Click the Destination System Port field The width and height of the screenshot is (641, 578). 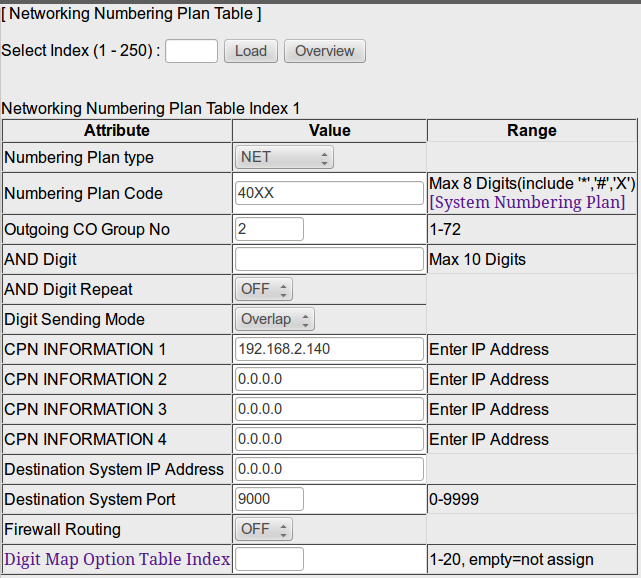point(269,499)
